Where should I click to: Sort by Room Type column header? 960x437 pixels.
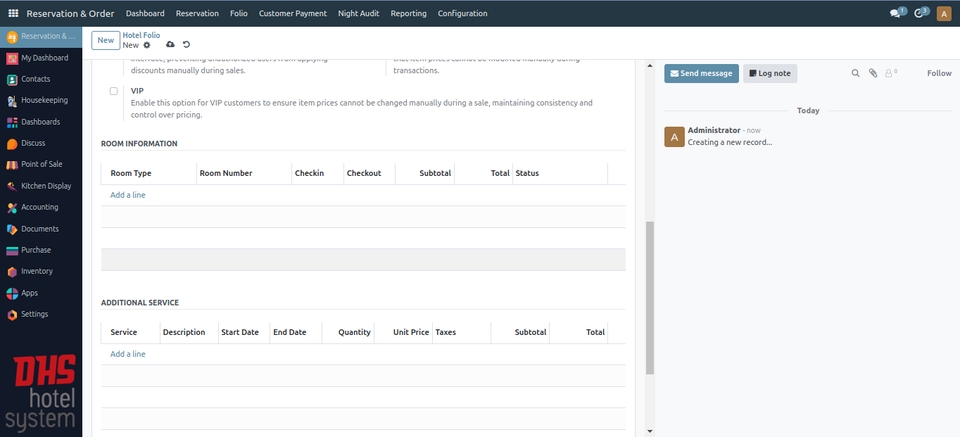(149, 173)
